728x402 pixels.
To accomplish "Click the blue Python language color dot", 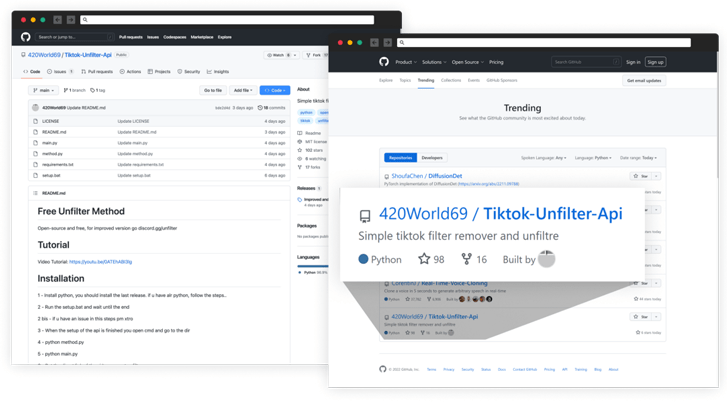I will pyautogui.click(x=364, y=259).
